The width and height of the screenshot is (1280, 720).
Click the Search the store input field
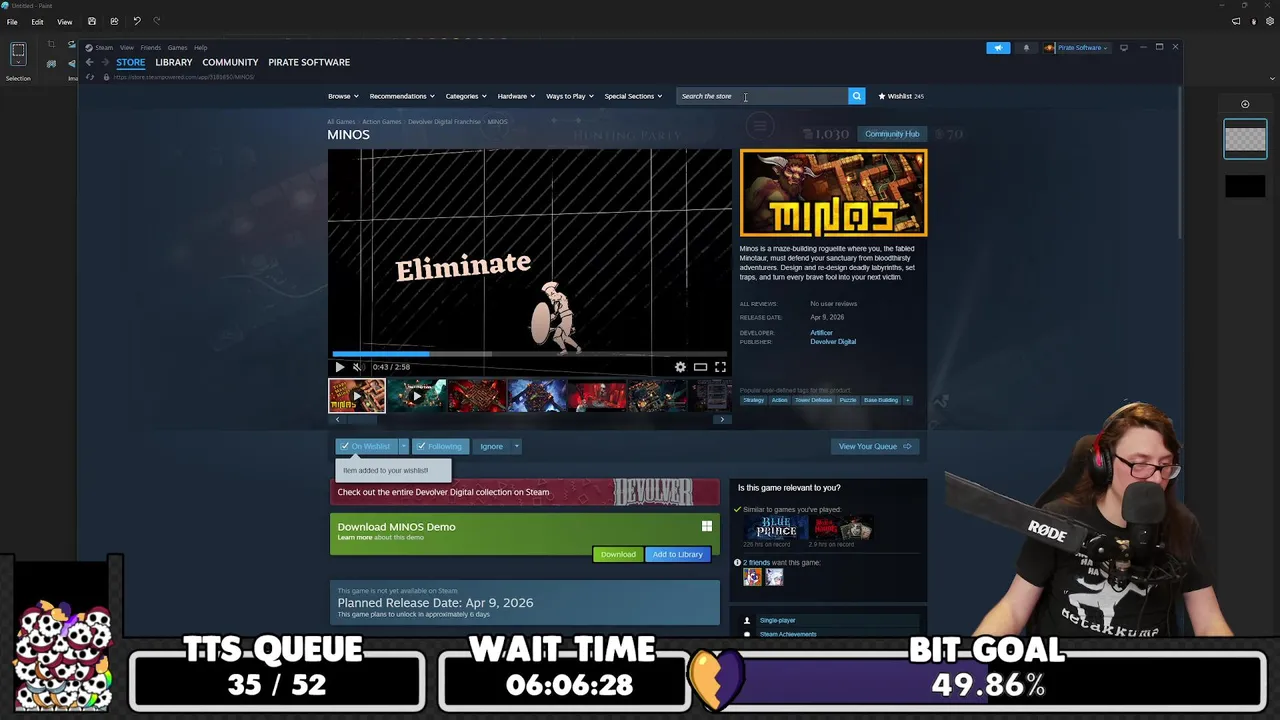tap(762, 96)
